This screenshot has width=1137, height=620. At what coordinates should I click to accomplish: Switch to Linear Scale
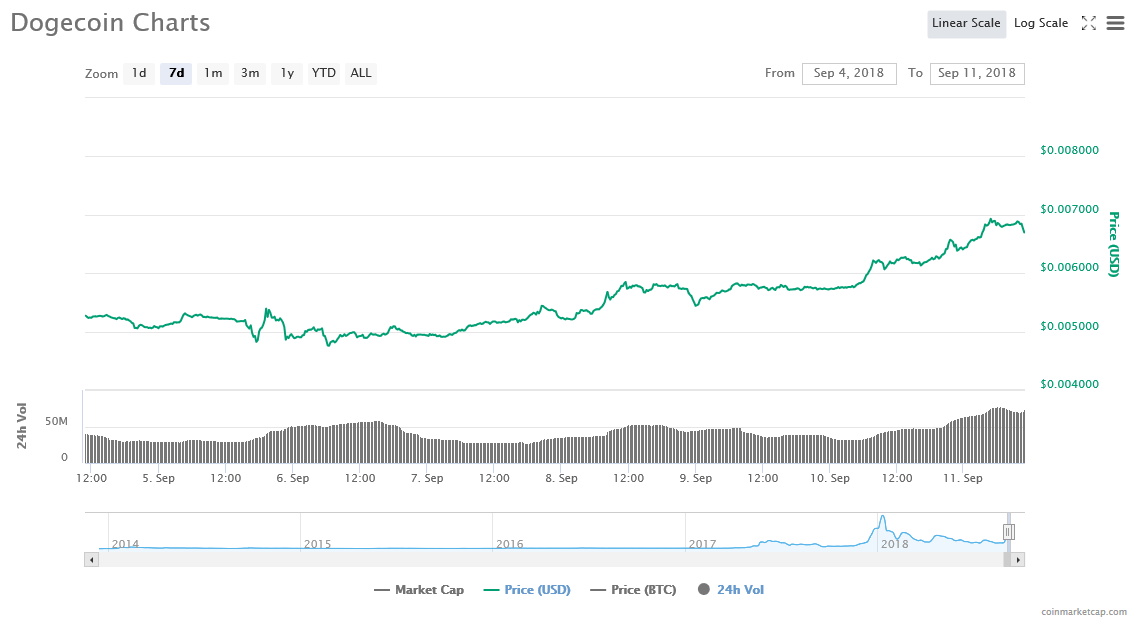point(966,23)
